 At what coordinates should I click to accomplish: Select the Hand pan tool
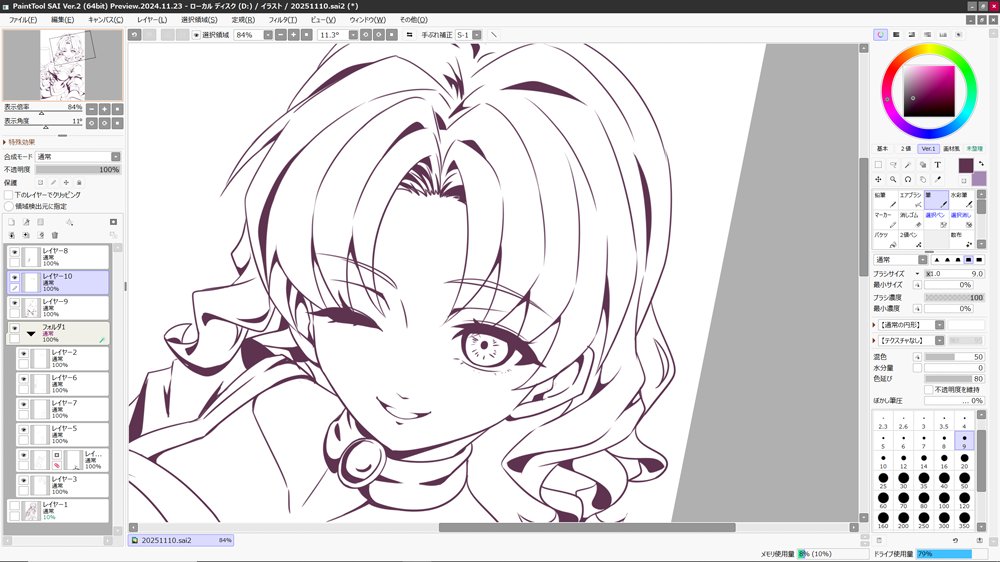[x=923, y=179]
